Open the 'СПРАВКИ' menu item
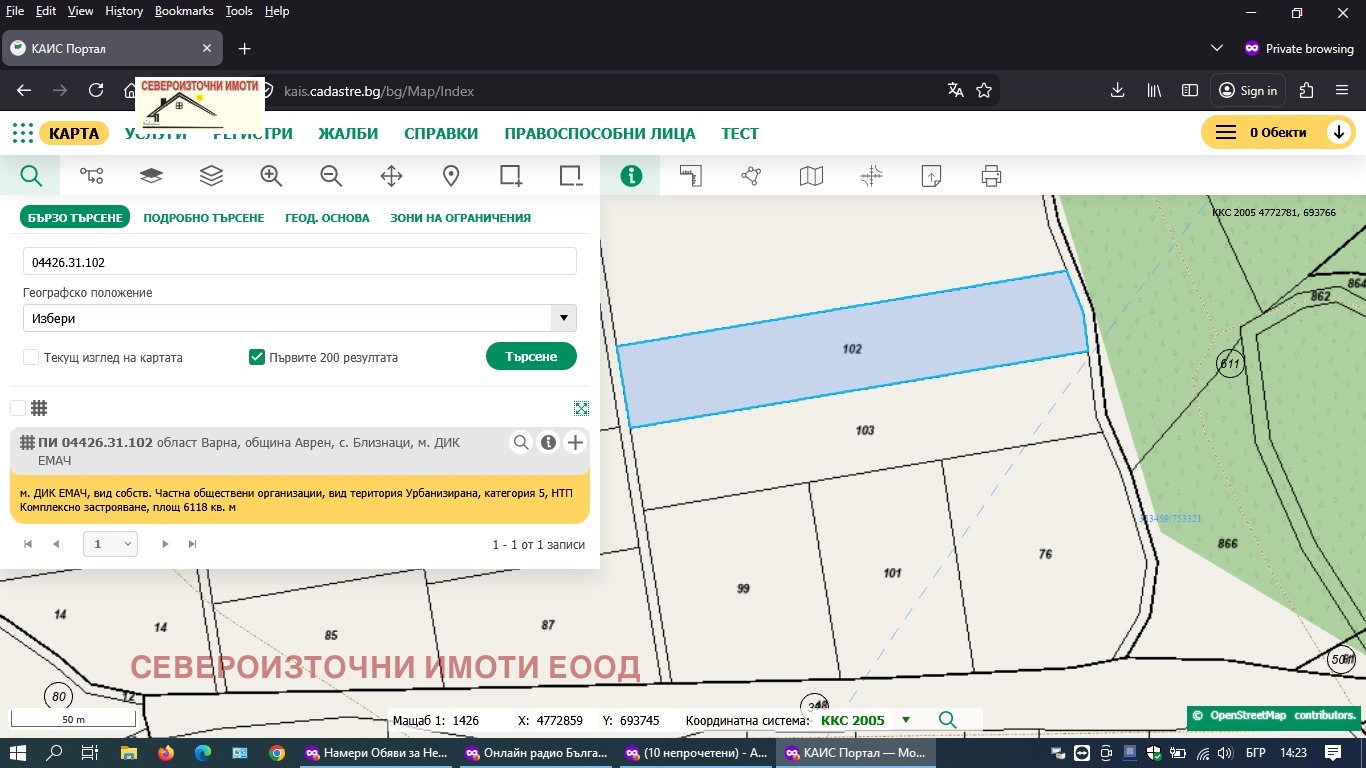This screenshot has width=1366, height=768. 440,132
